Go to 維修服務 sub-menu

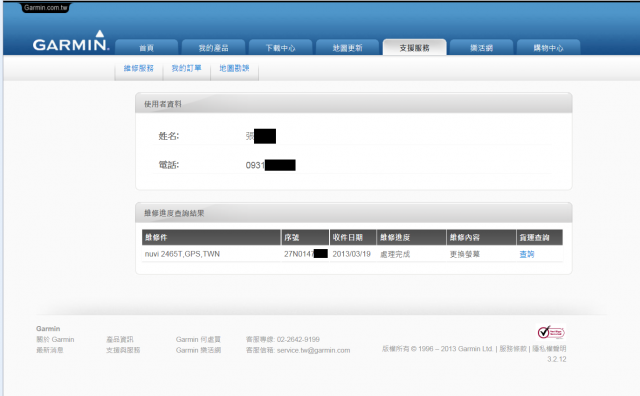point(139,68)
